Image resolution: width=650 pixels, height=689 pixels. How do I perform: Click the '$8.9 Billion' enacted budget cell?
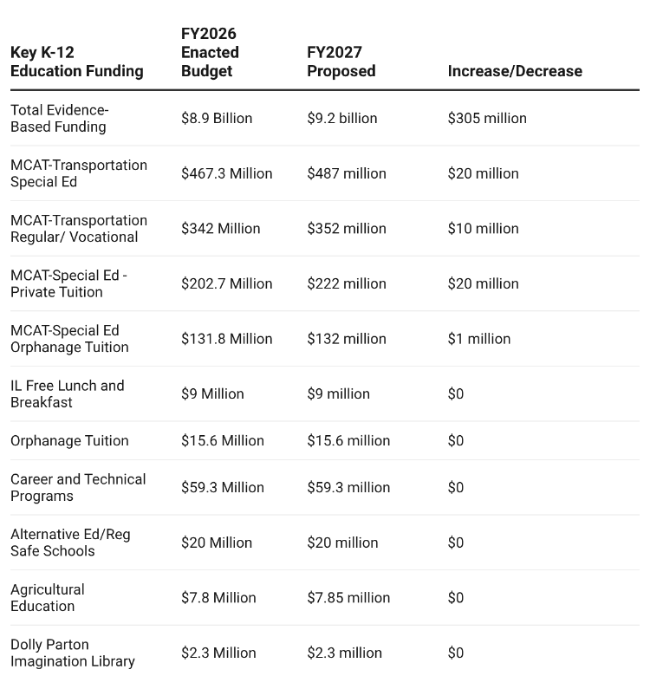(217, 118)
